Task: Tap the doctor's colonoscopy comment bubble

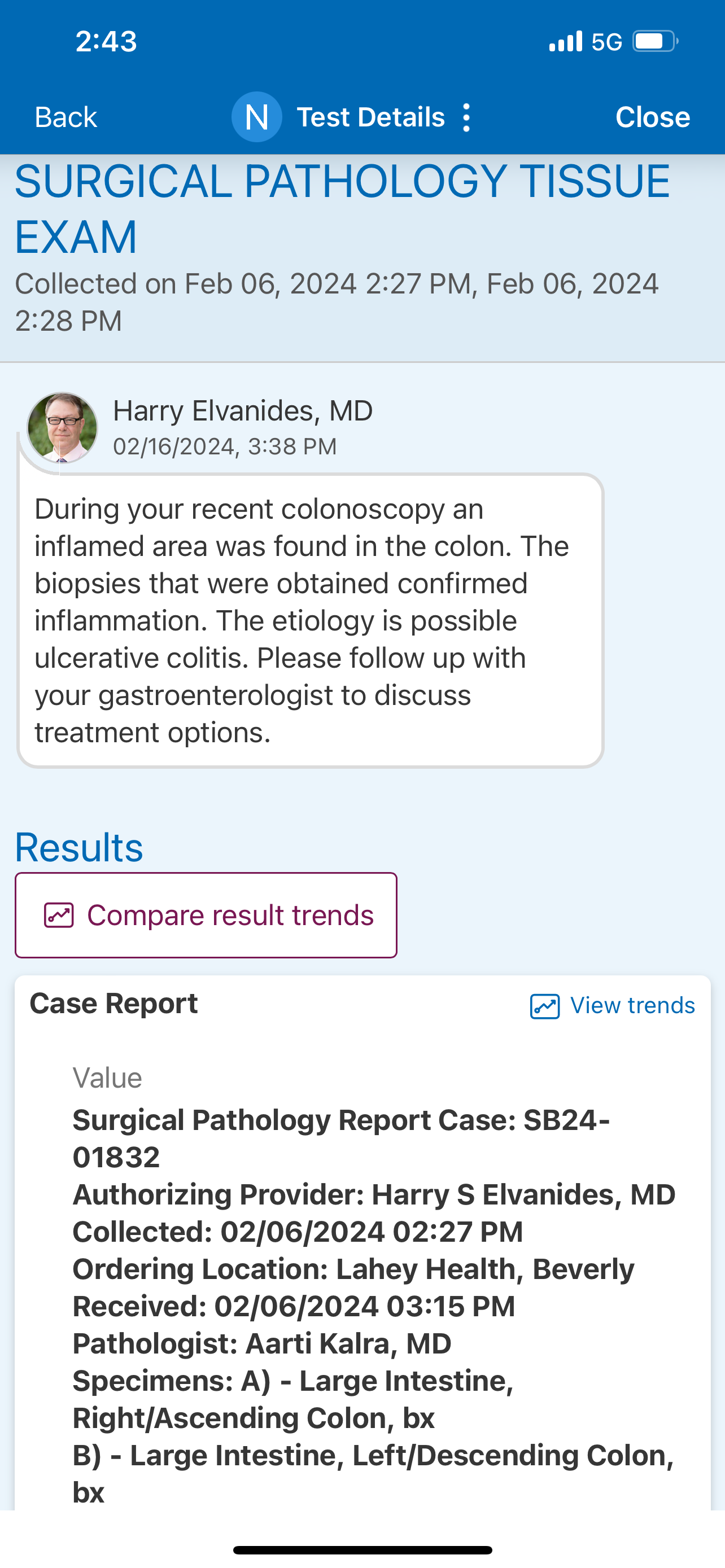Action: [x=311, y=620]
